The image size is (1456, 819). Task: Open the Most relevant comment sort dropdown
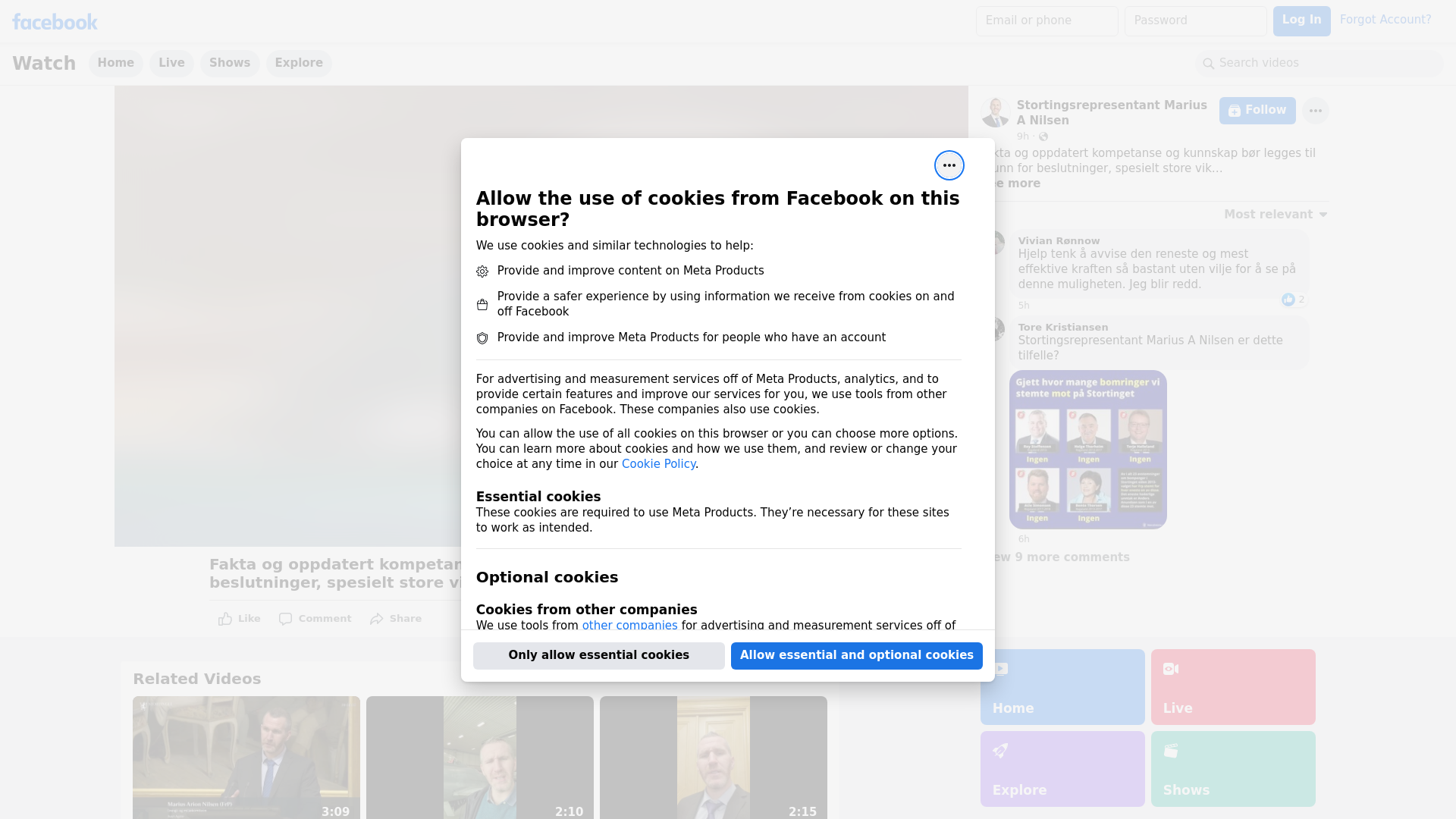(x=1276, y=215)
